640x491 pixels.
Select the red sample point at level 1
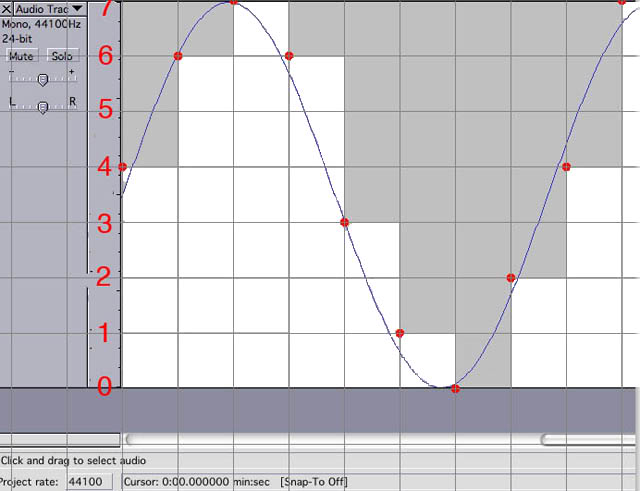400,333
